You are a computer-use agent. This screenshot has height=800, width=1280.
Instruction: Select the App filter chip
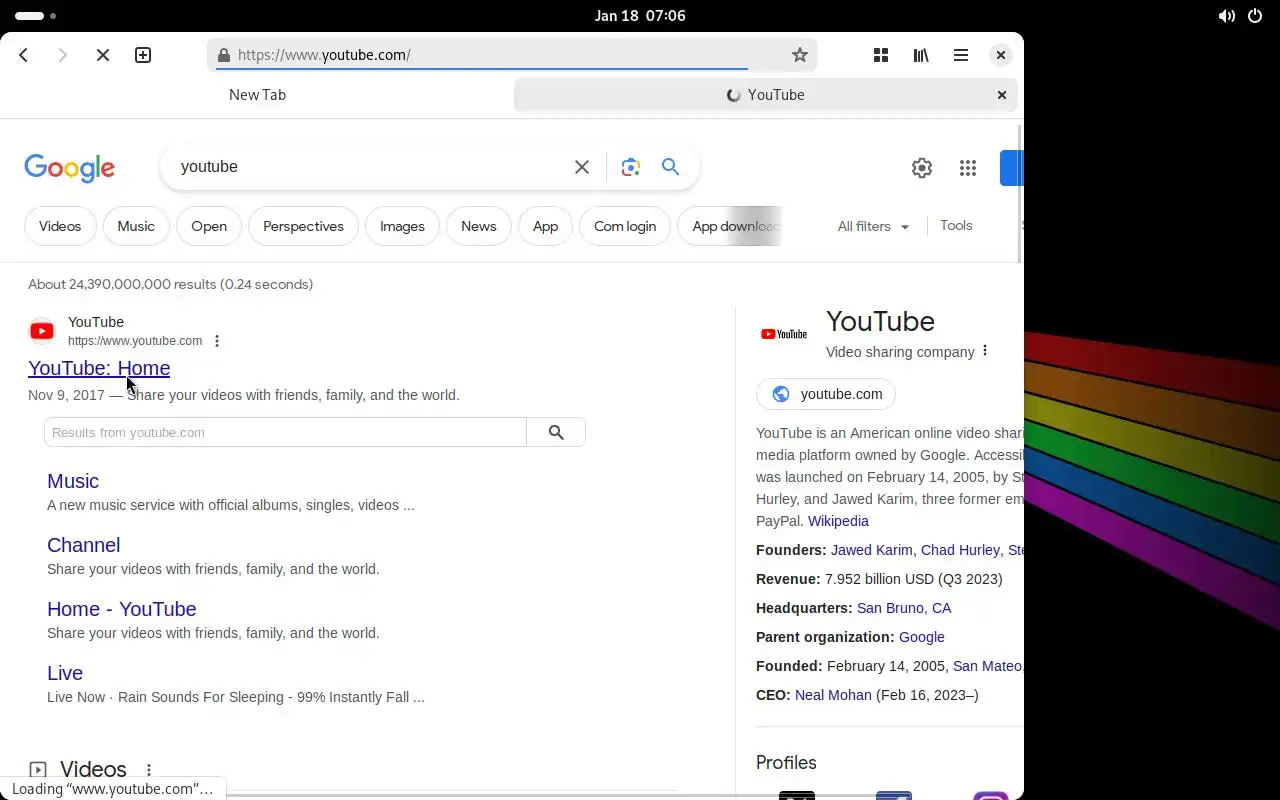point(545,226)
